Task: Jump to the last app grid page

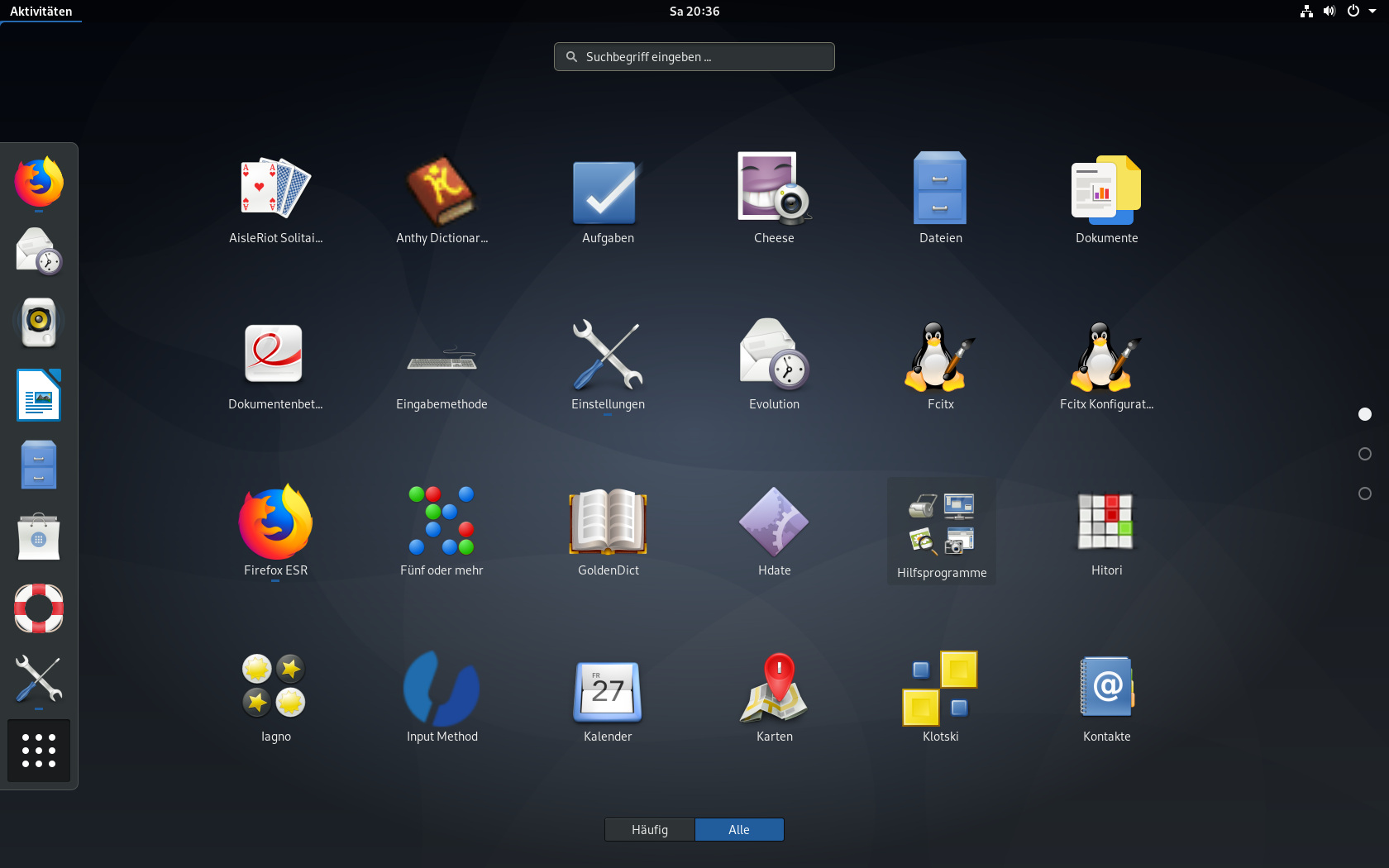Action: (1364, 494)
